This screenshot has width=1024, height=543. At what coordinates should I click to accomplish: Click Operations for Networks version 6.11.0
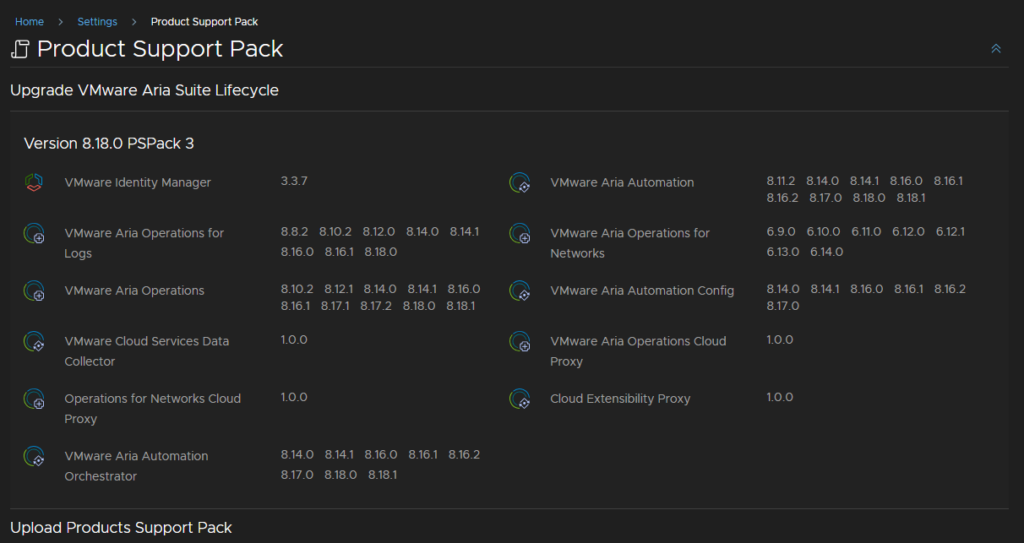click(x=866, y=232)
